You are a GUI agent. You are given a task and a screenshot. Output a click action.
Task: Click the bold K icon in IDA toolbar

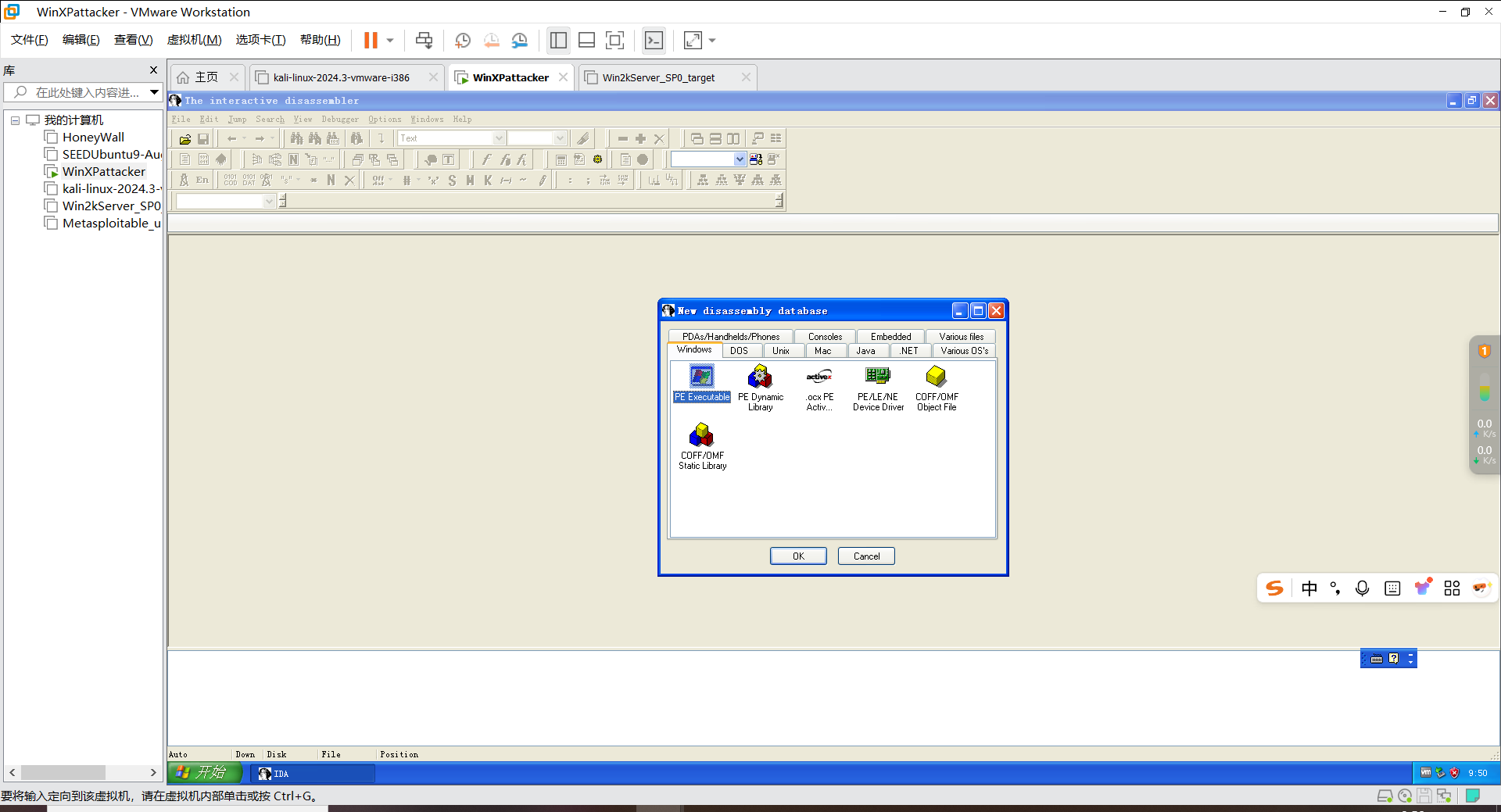(488, 181)
